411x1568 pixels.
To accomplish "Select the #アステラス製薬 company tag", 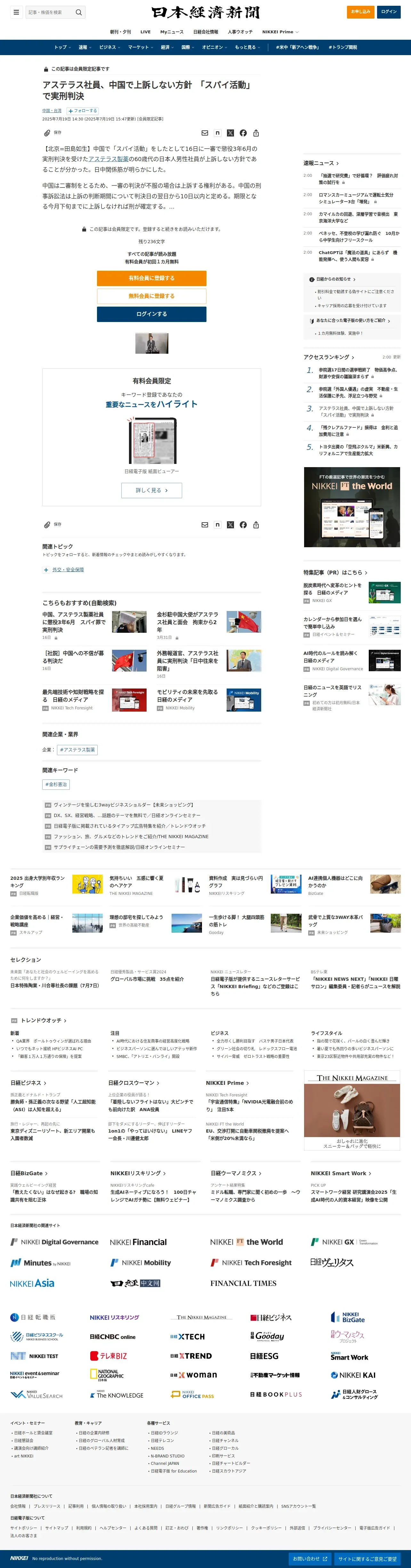I will tap(77, 750).
